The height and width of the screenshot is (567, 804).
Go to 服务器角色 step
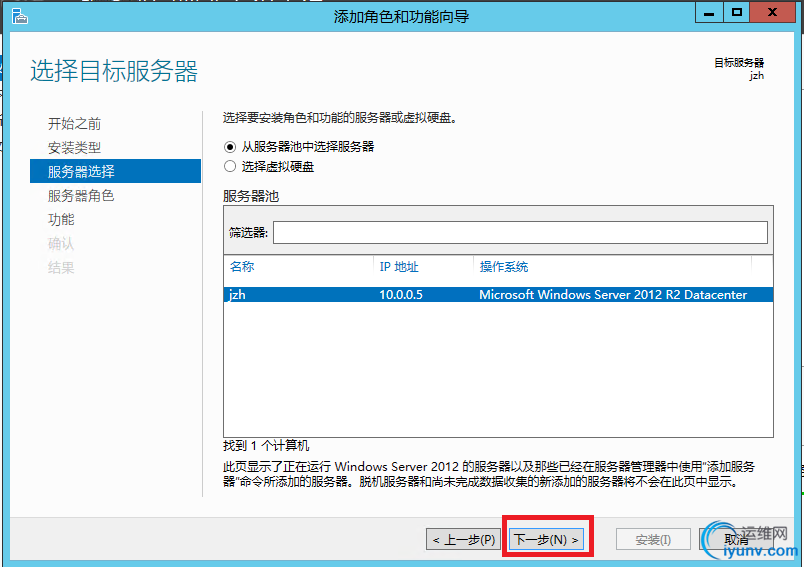[81, 195]
